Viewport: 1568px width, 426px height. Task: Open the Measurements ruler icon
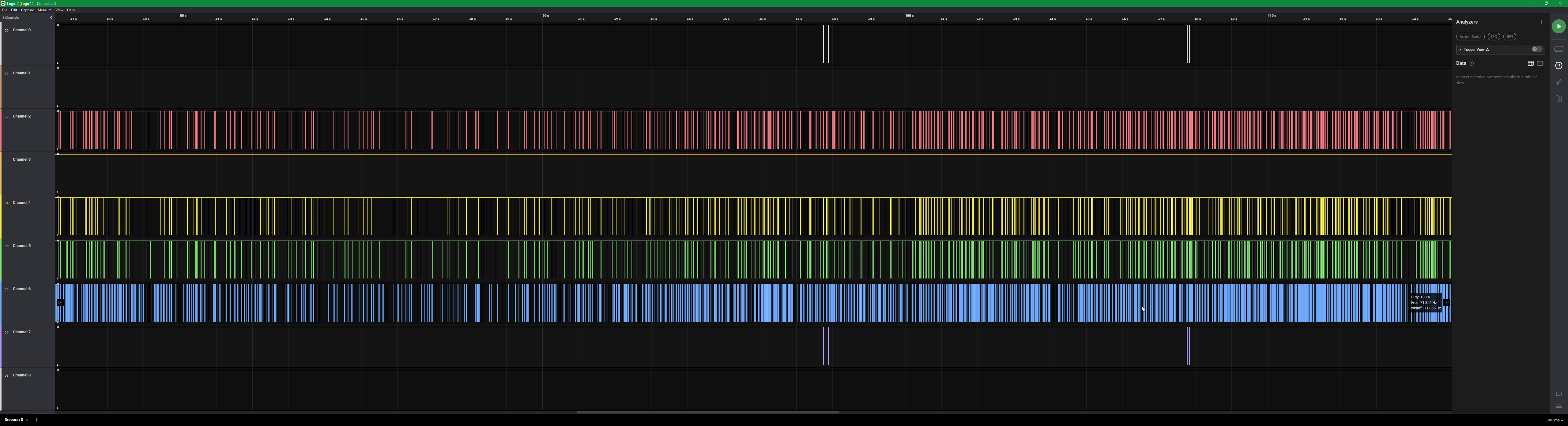tap(1558, 82)
